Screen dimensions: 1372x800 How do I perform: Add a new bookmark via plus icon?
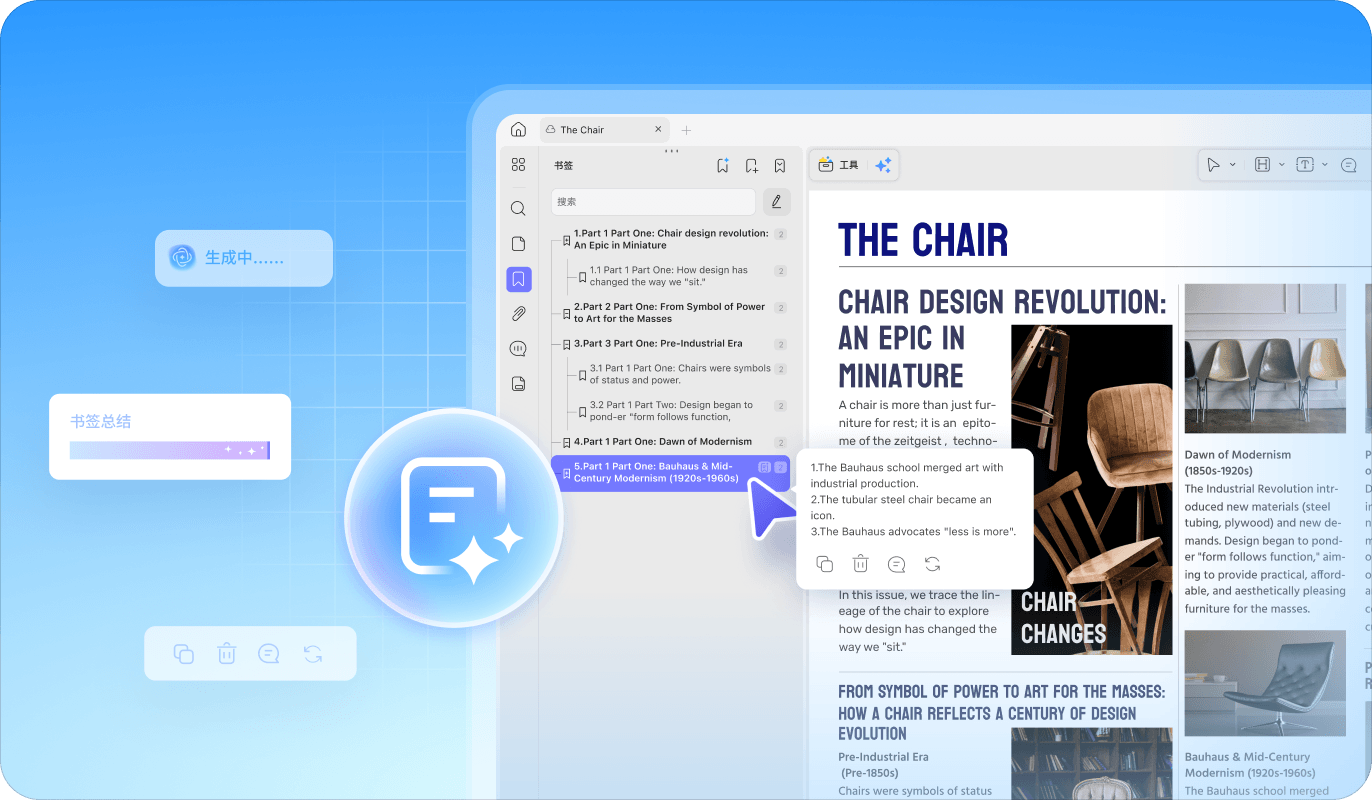(x=752, y=166)
